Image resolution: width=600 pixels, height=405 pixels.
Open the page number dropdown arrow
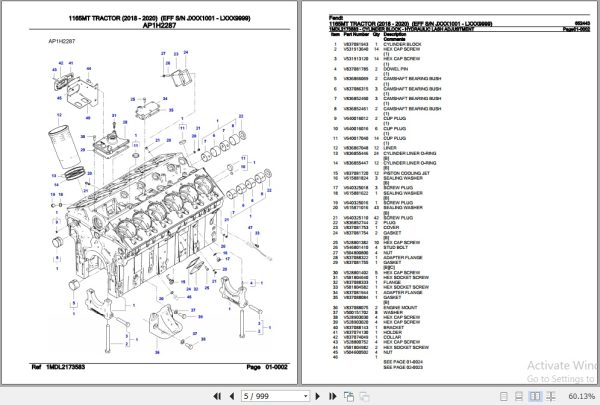[x=305, y=396]
